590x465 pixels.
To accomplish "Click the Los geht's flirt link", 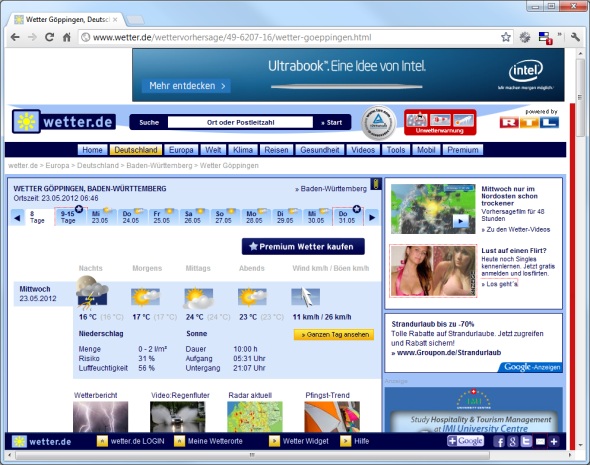I will (x=500, y=284).
